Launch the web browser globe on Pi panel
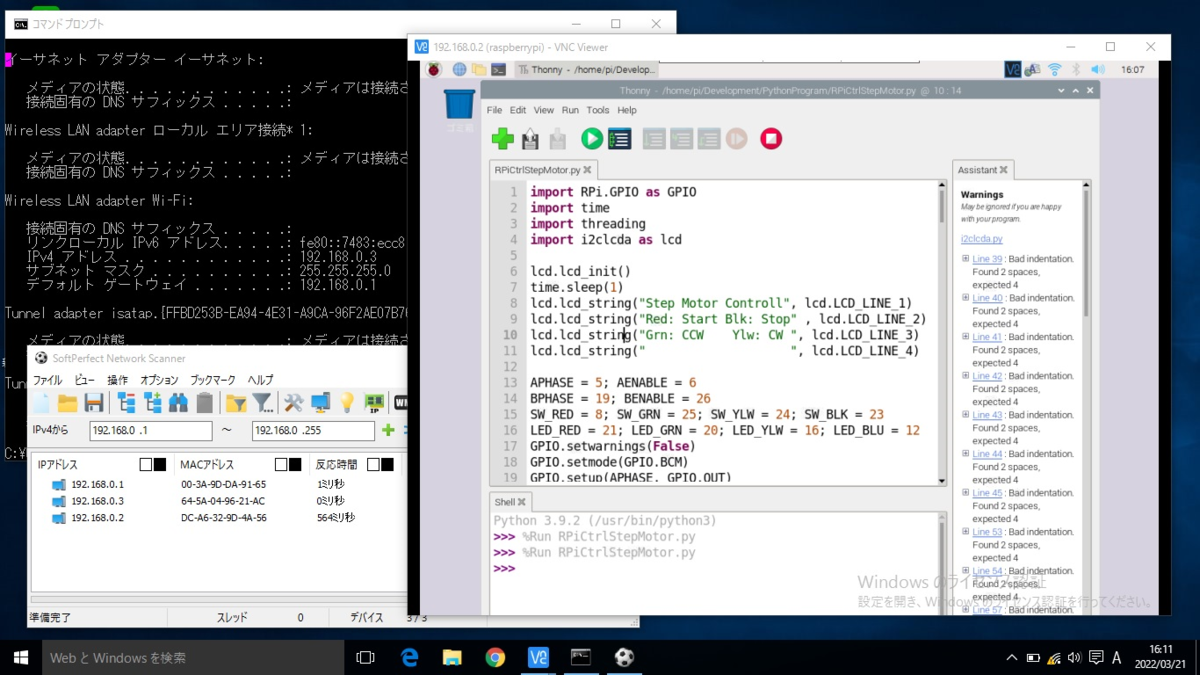 point(459,70)
